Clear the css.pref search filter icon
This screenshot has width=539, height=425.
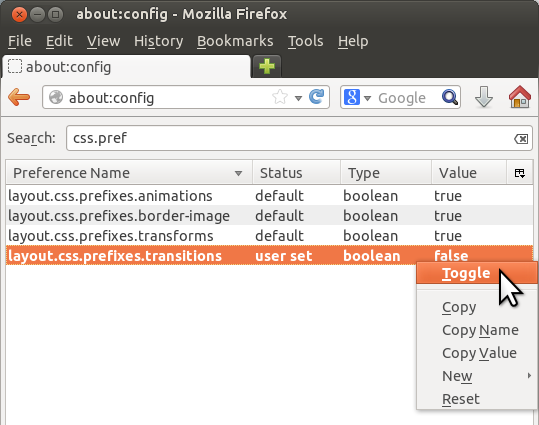[521, 139]
